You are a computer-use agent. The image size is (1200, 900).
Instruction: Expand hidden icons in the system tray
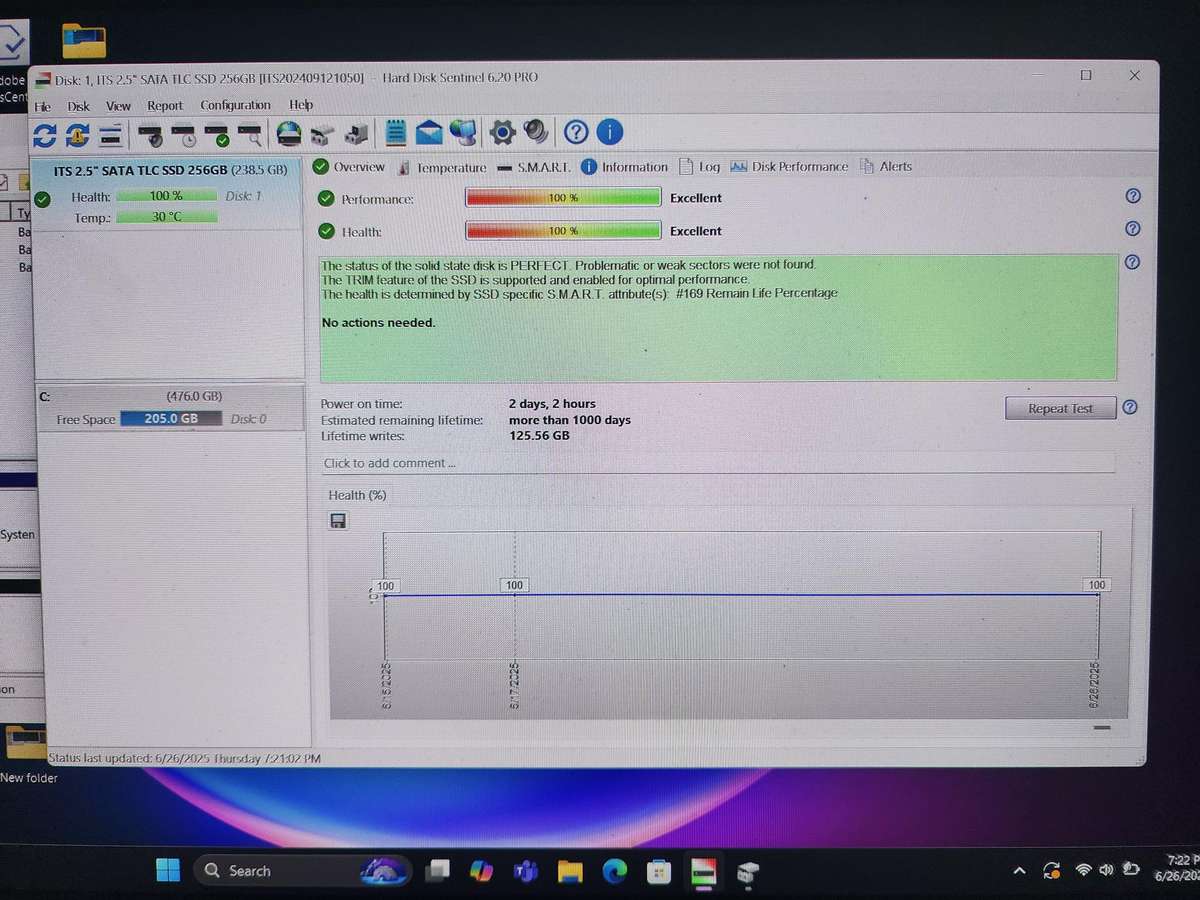1018,870
